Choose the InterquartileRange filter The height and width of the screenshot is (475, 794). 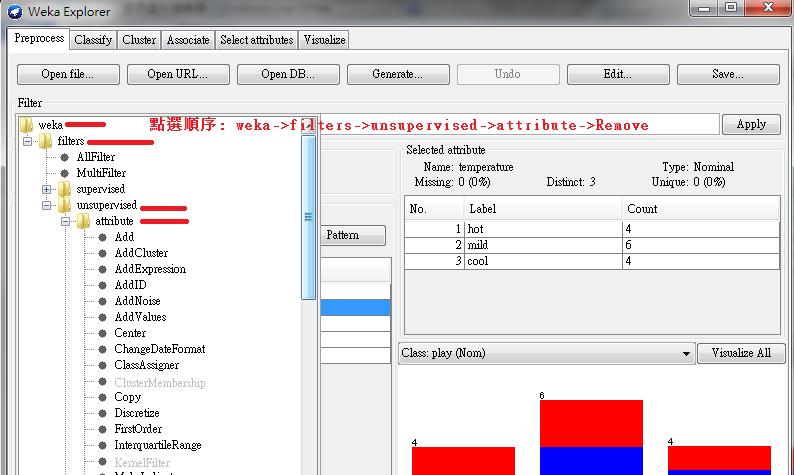tap(158, 445)
